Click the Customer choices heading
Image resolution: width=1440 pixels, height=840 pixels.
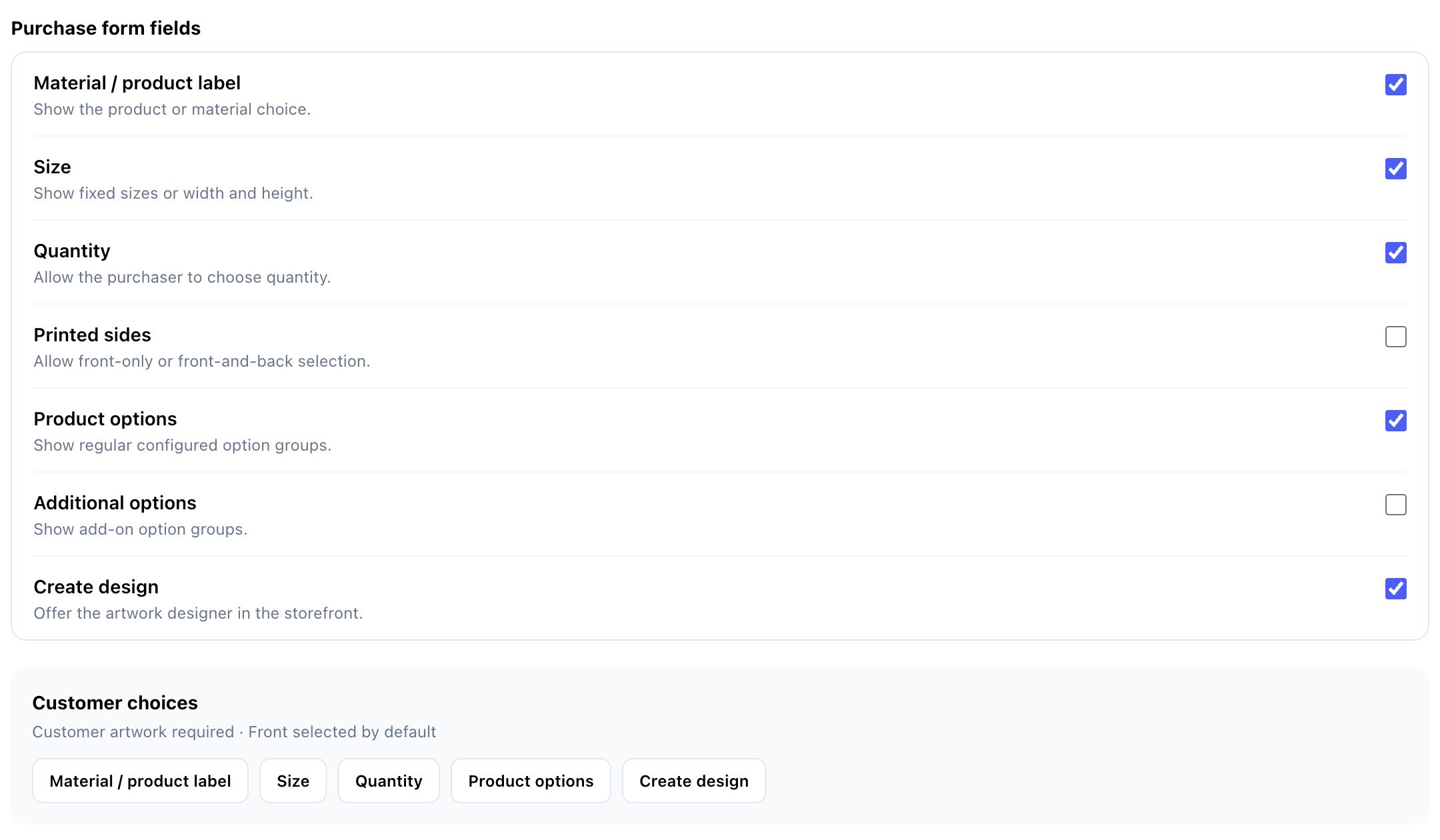(115, 703)
